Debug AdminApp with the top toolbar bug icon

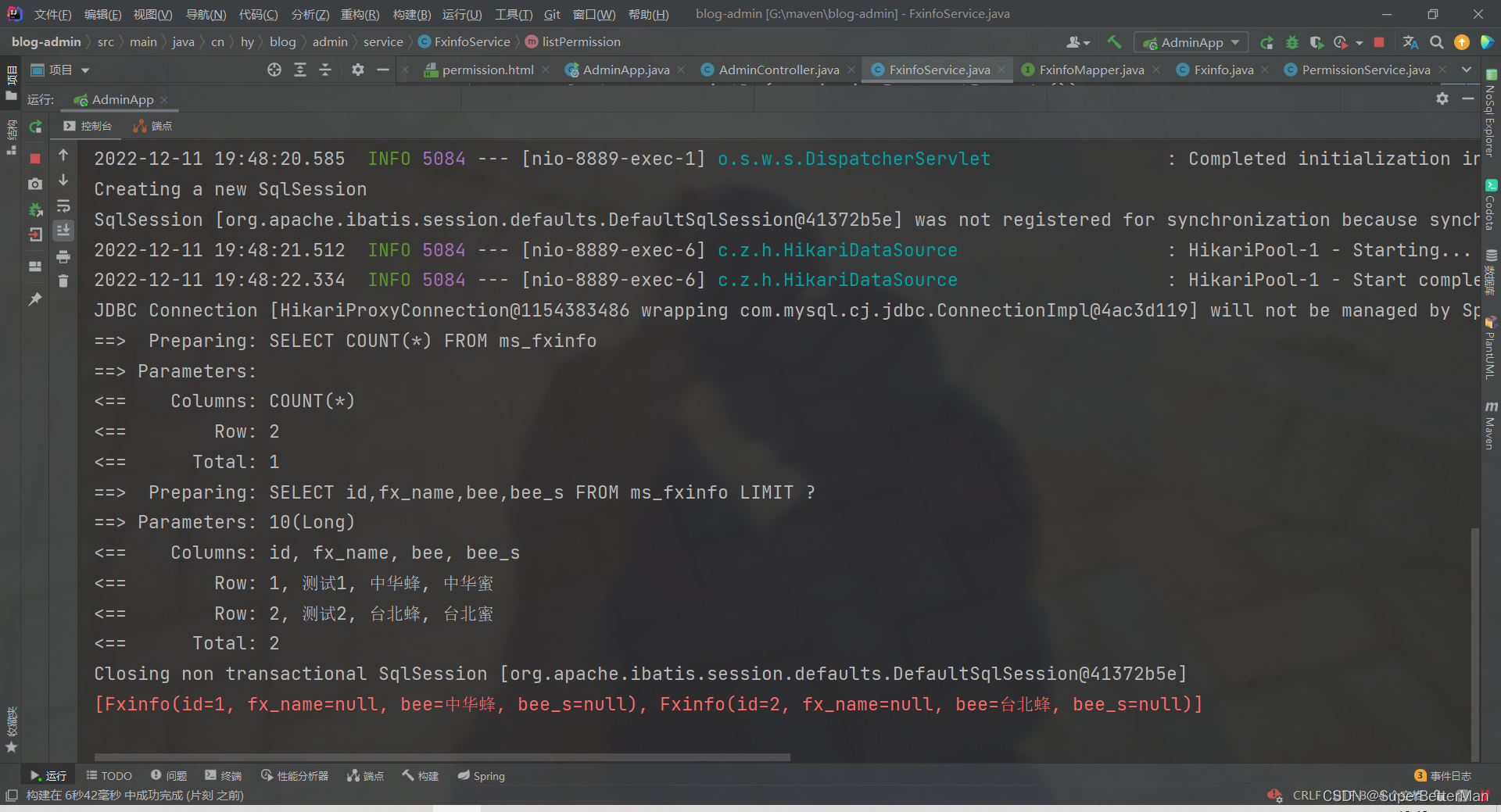[x=1292, y=42]
